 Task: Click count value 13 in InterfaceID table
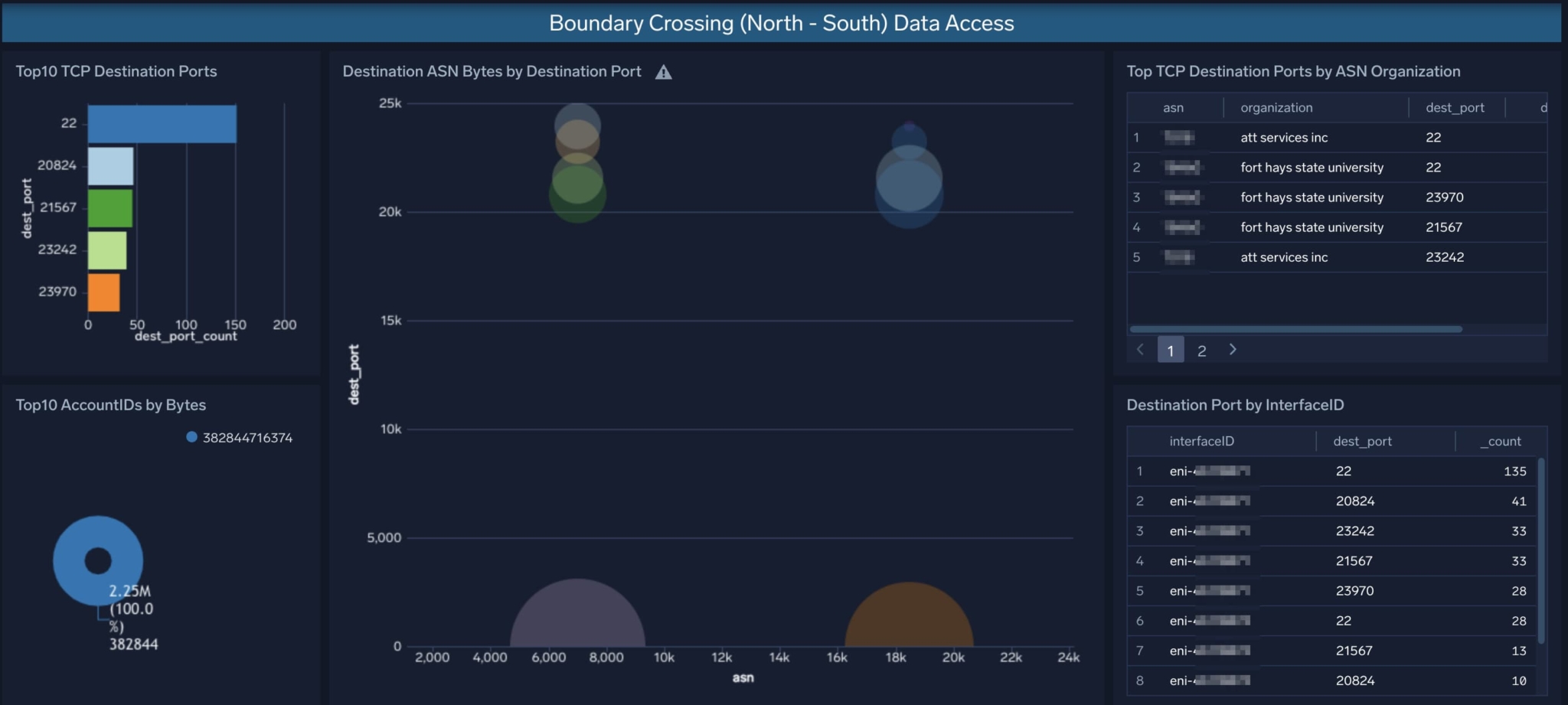[1519, 651]
